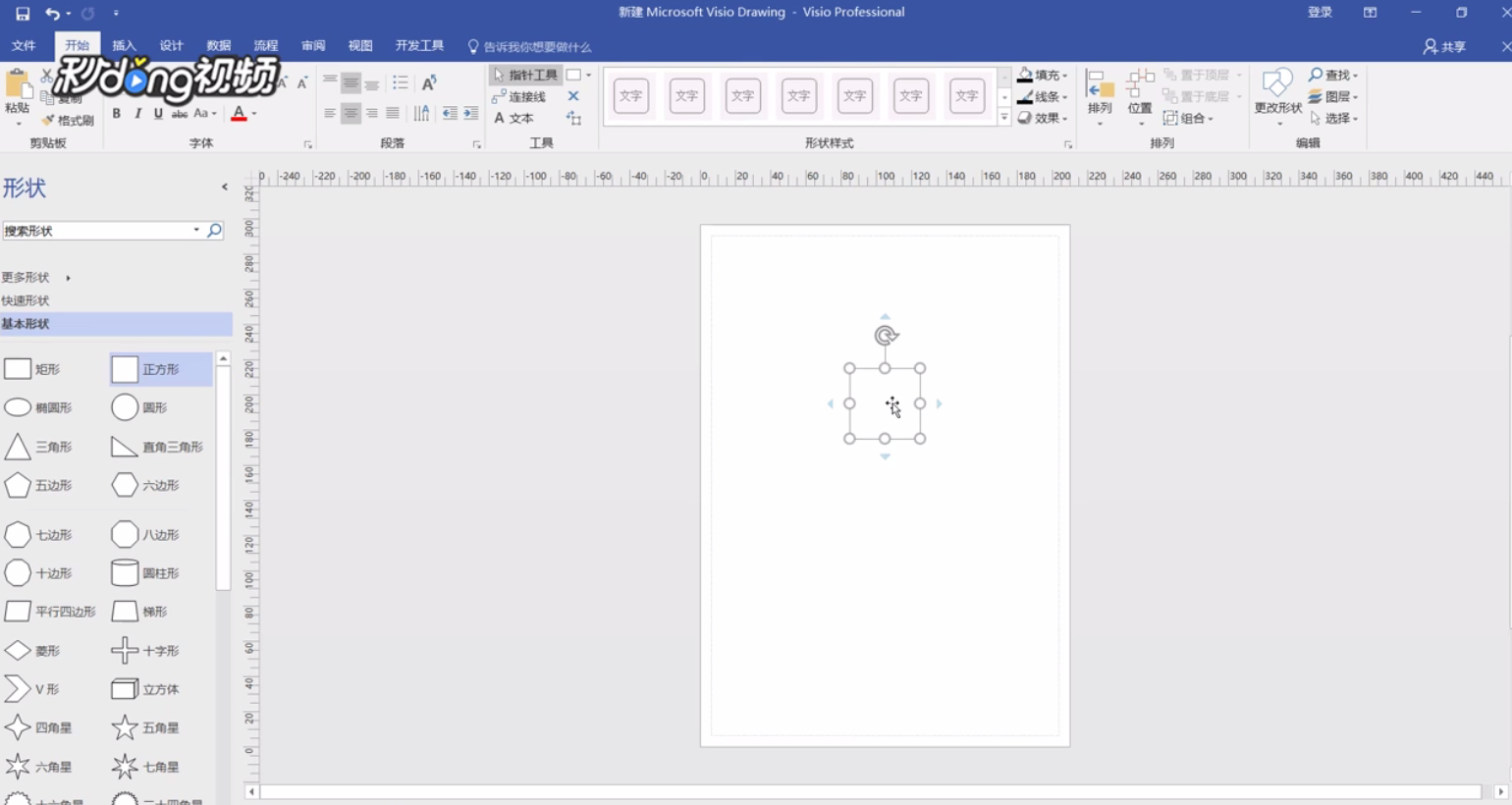Open the Line (线条) dropdown
1512x805 pixels.
pyautogui.click(x=1043, y=96)
